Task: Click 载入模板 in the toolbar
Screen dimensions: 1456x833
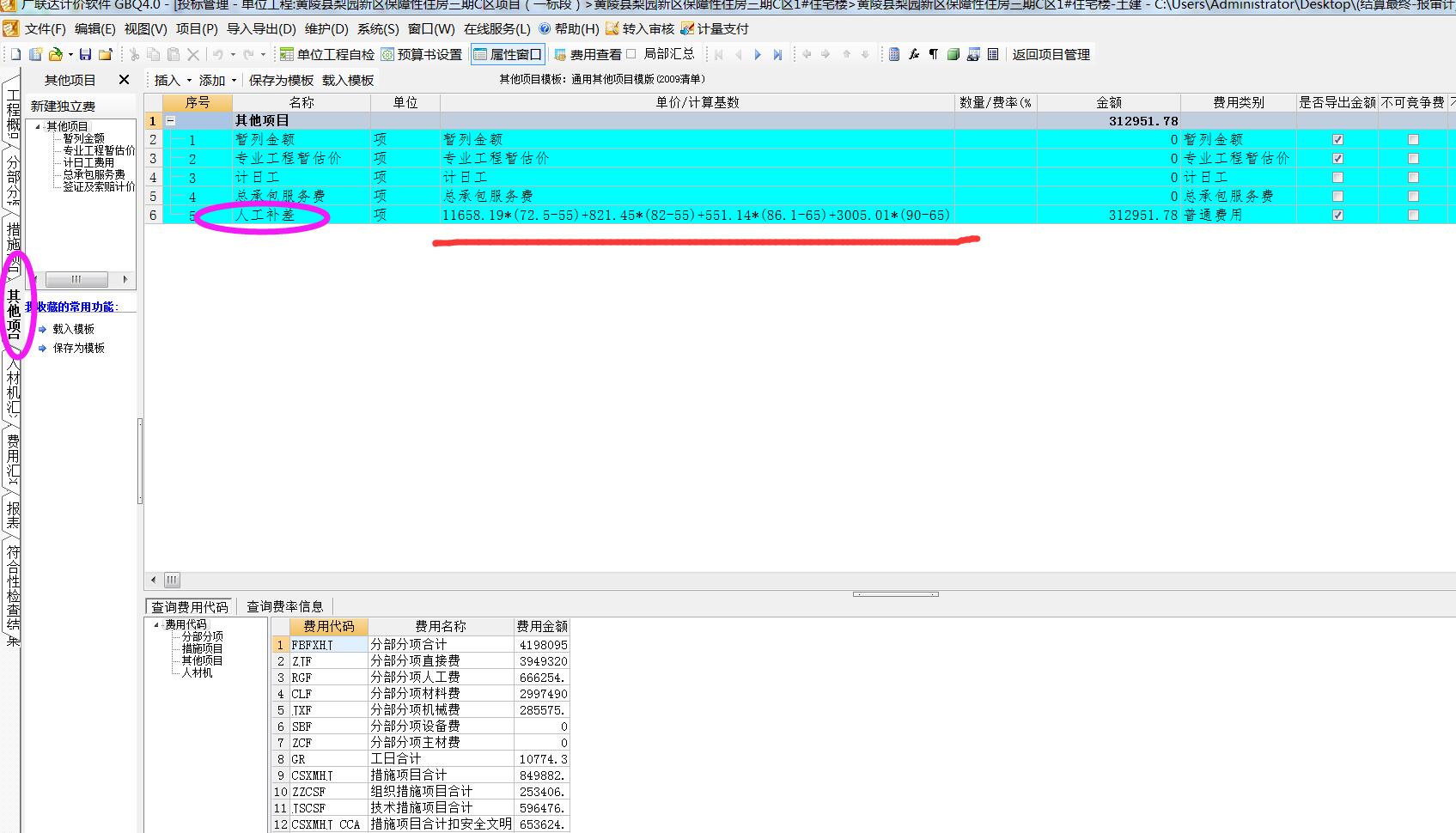Action: point(348,80)
